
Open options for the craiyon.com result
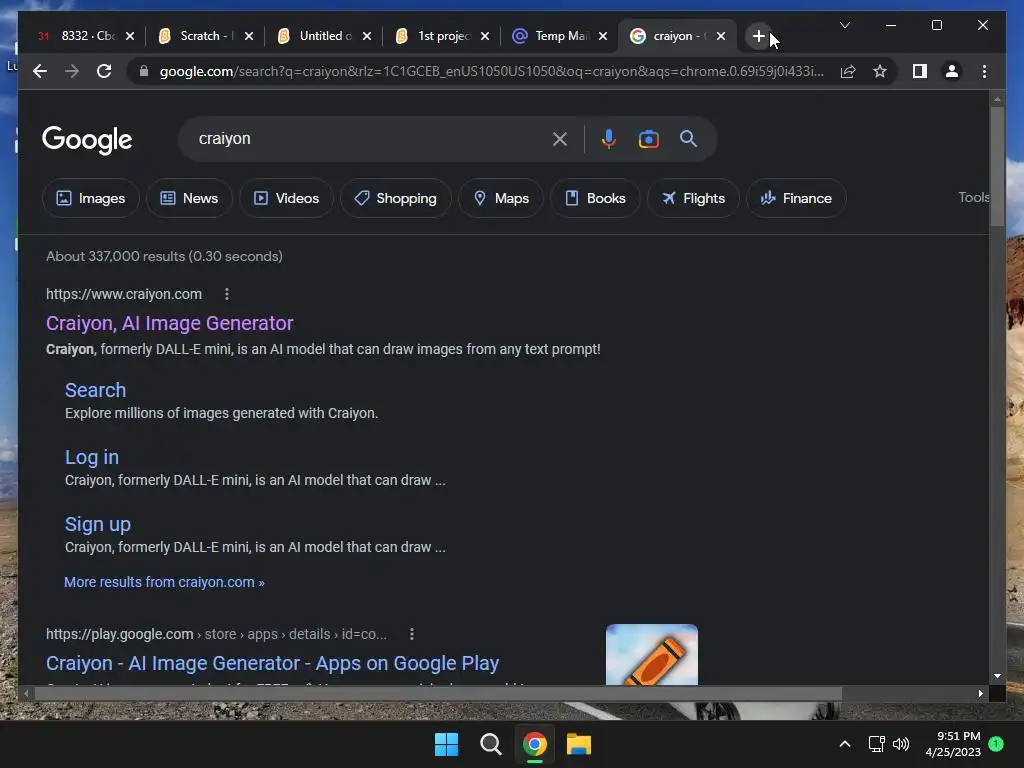point(227,294)
